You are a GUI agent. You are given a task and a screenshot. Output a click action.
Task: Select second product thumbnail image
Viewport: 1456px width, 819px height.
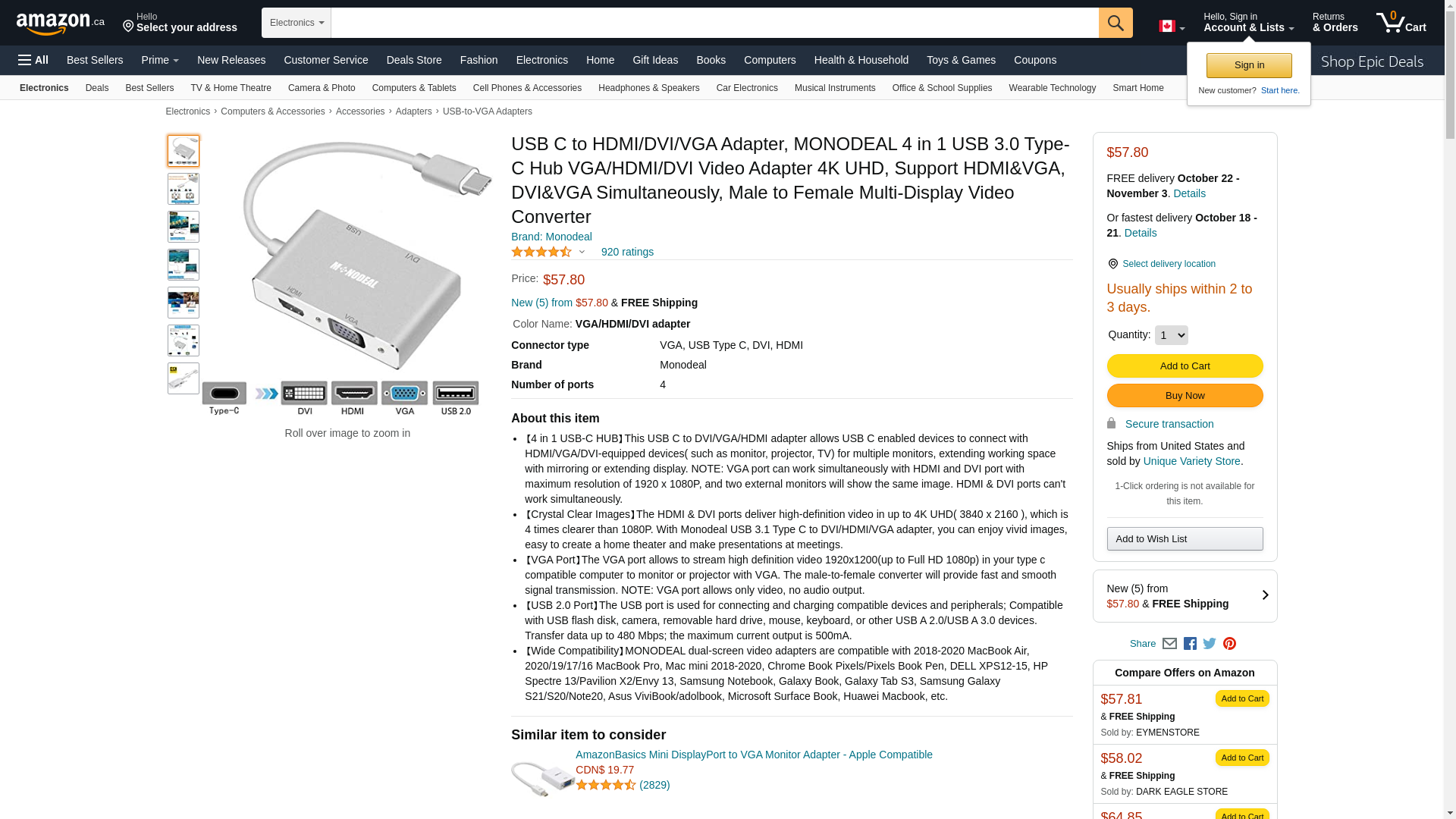pyautogui.click(x=184, y=189)
